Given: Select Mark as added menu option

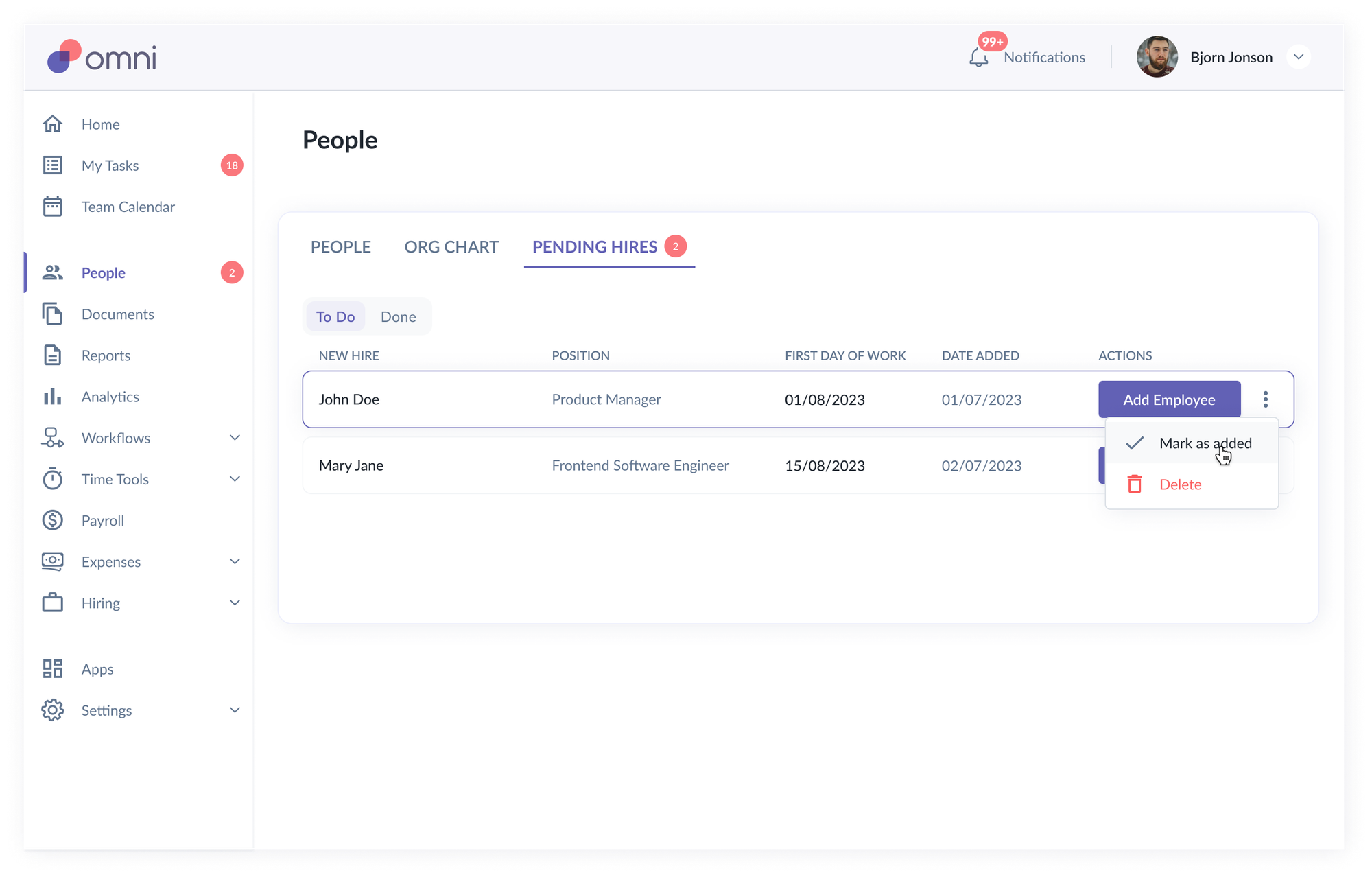Looking at the screenshot, I should point(1205,443).
